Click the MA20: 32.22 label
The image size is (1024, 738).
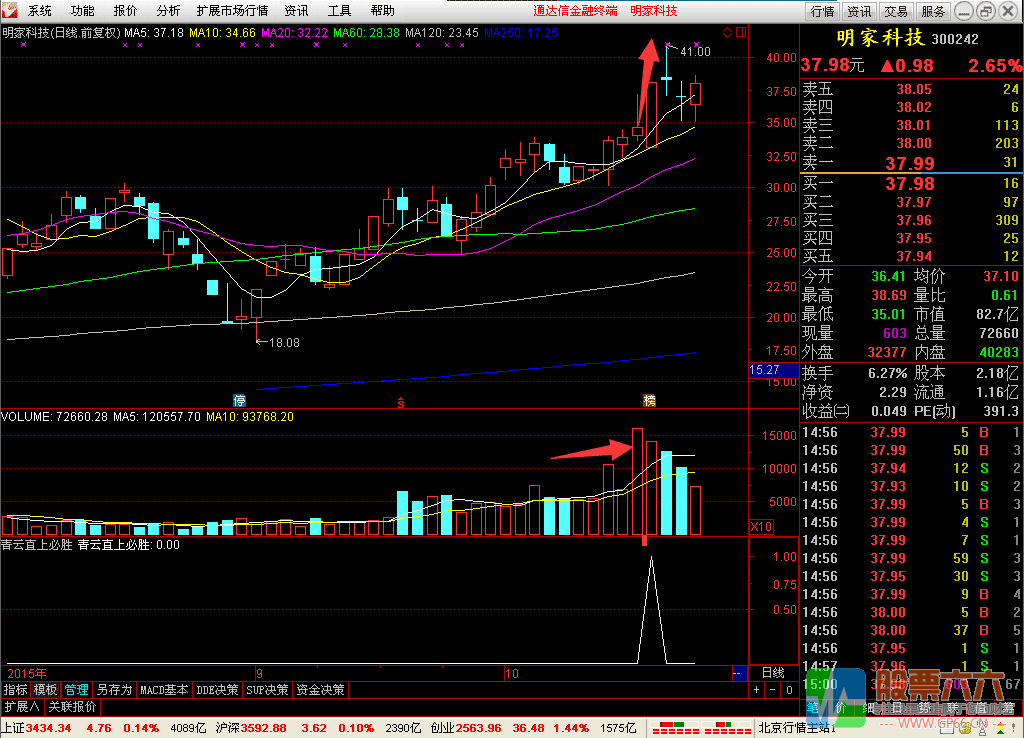pos(294,33)
